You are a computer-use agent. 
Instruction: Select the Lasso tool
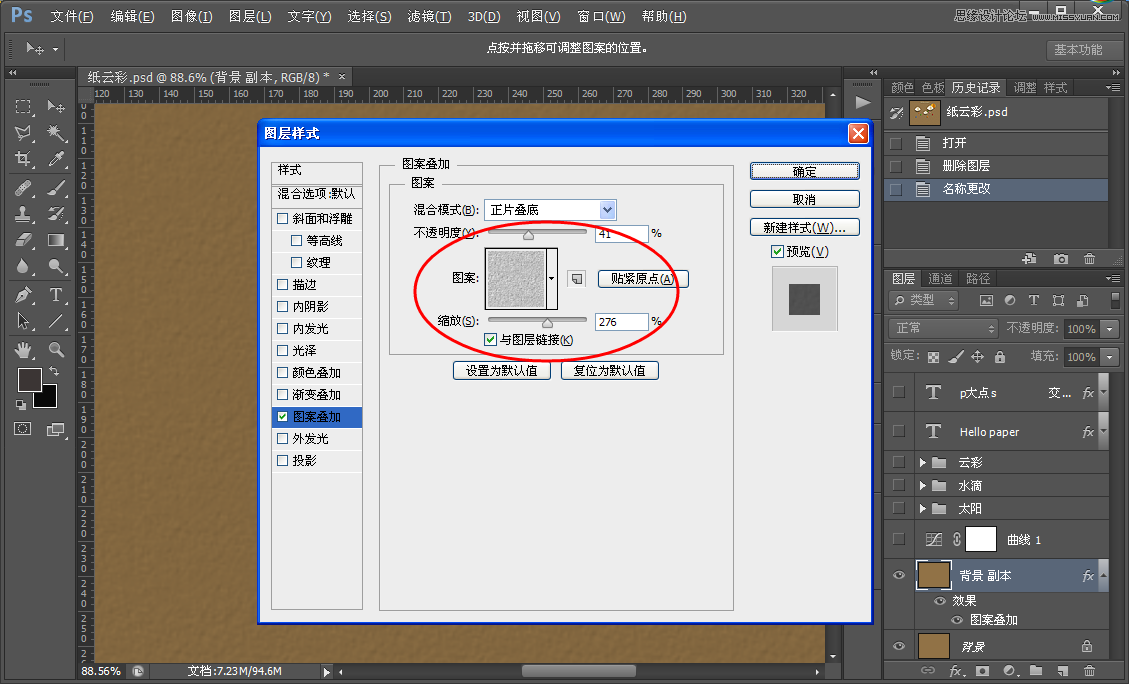(23, 132)
